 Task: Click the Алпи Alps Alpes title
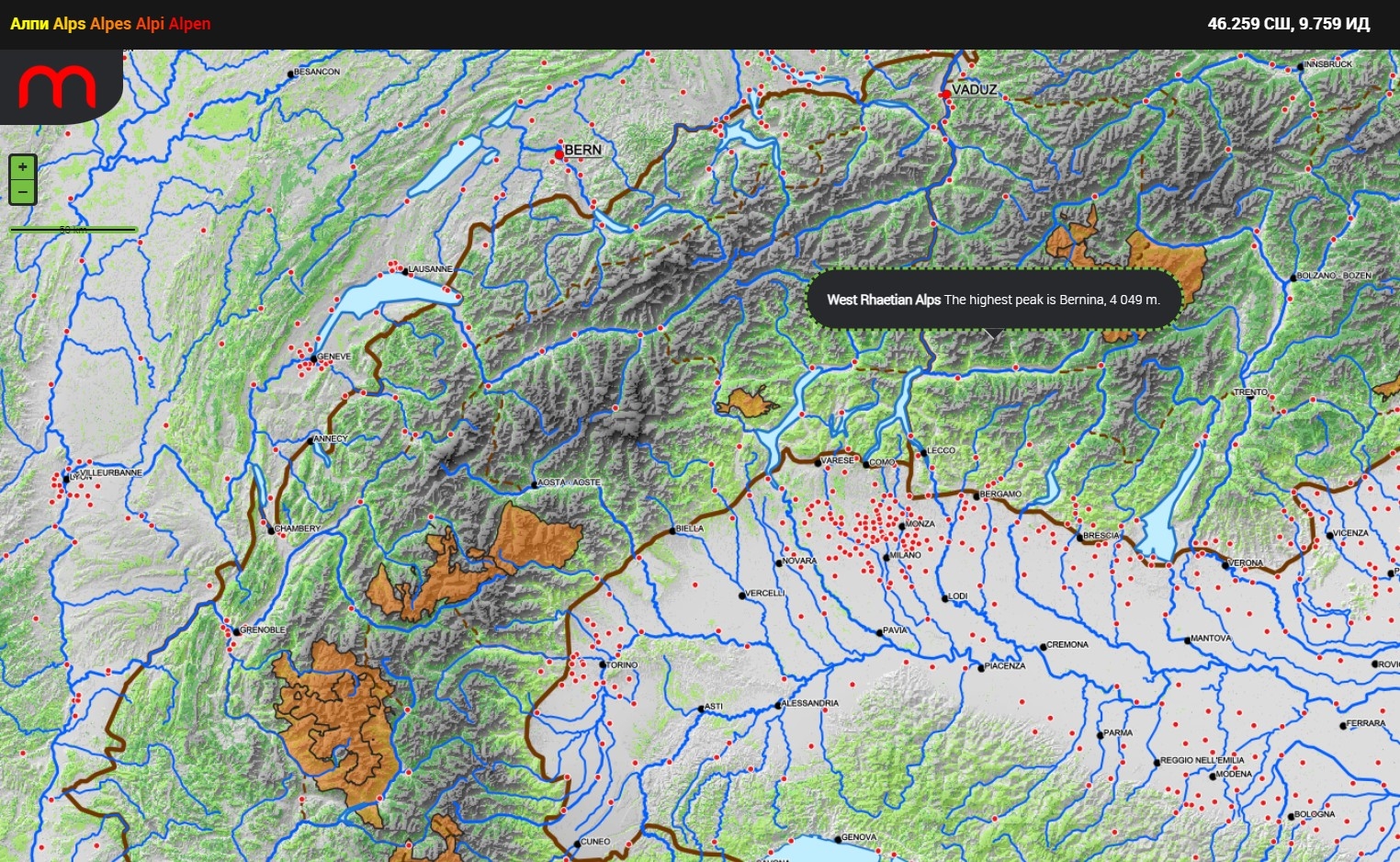click(x=110, y=24)
